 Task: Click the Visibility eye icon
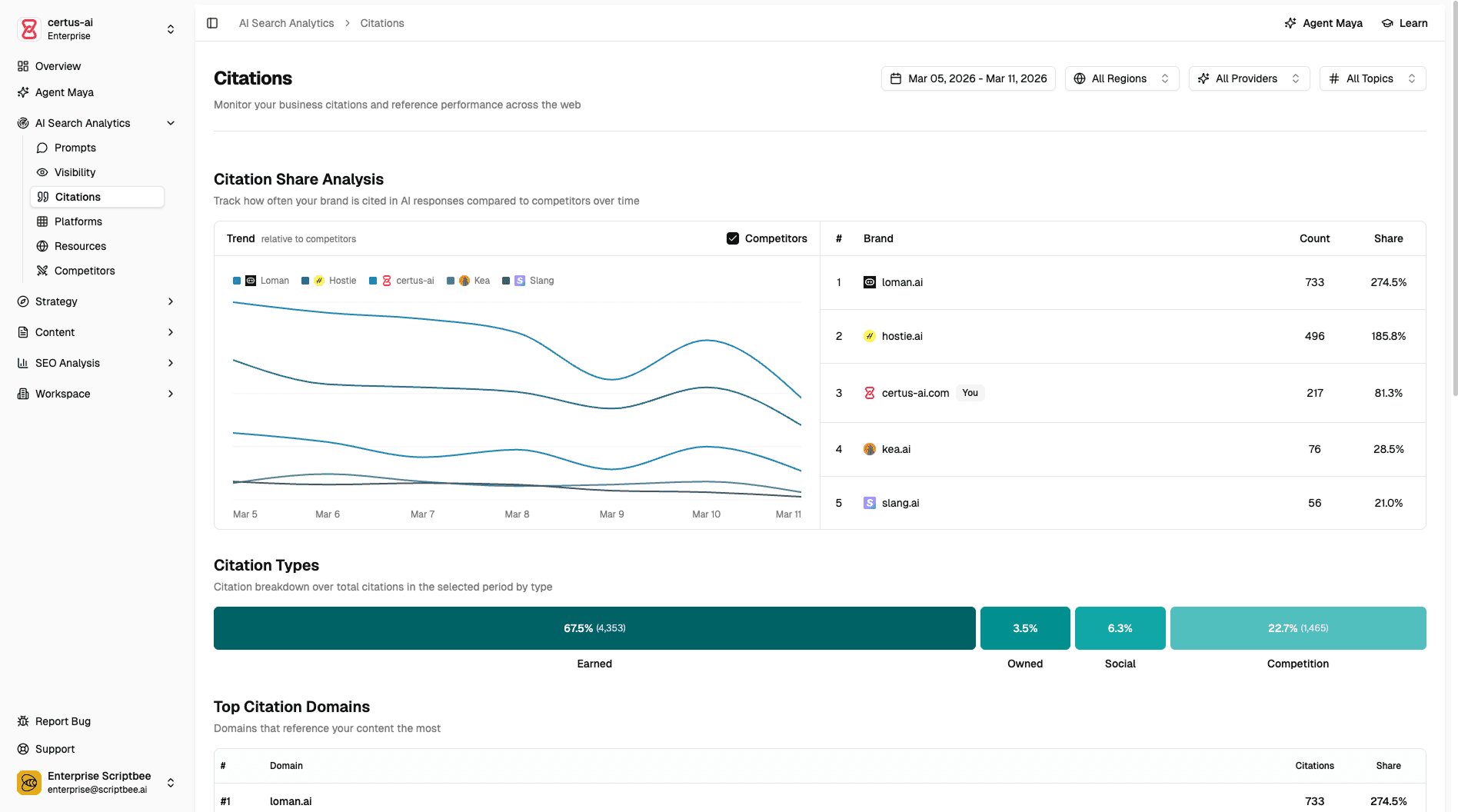coord(42,172)
